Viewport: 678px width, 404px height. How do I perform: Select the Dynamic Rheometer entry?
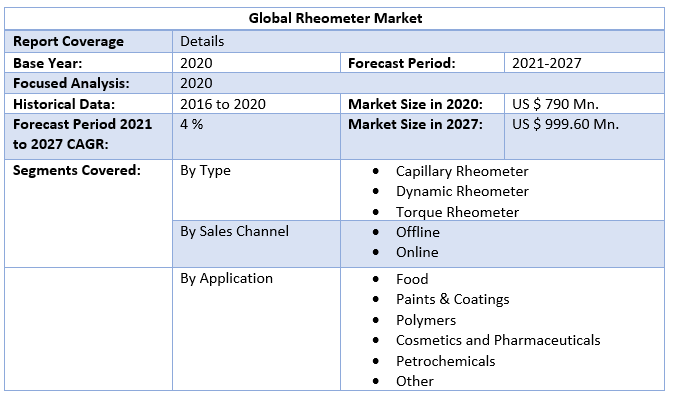click(462, 191)
